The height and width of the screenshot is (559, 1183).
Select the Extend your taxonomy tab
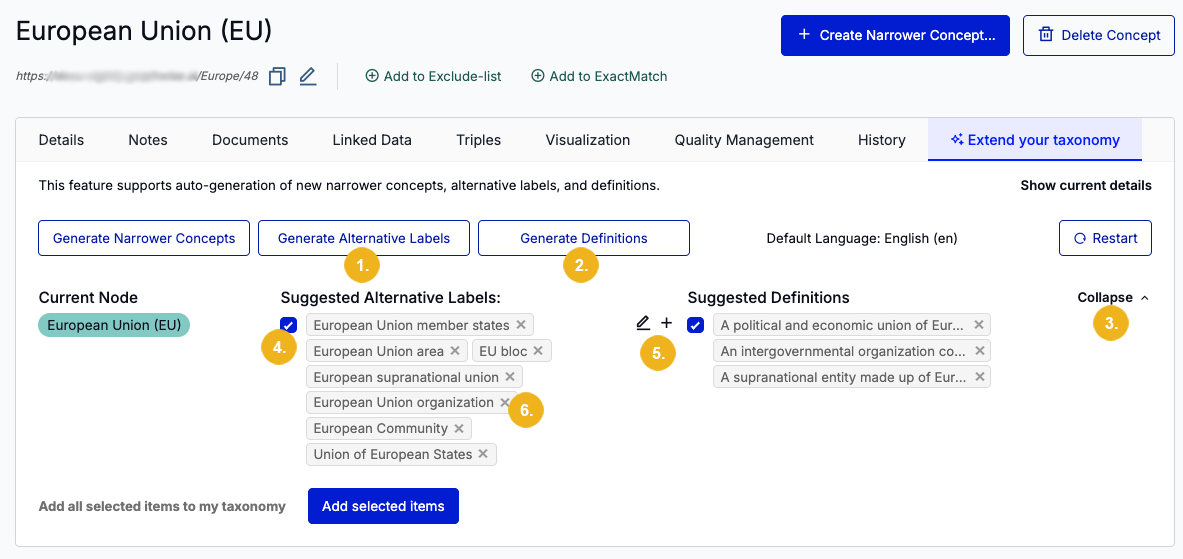tap(1035, 140)
